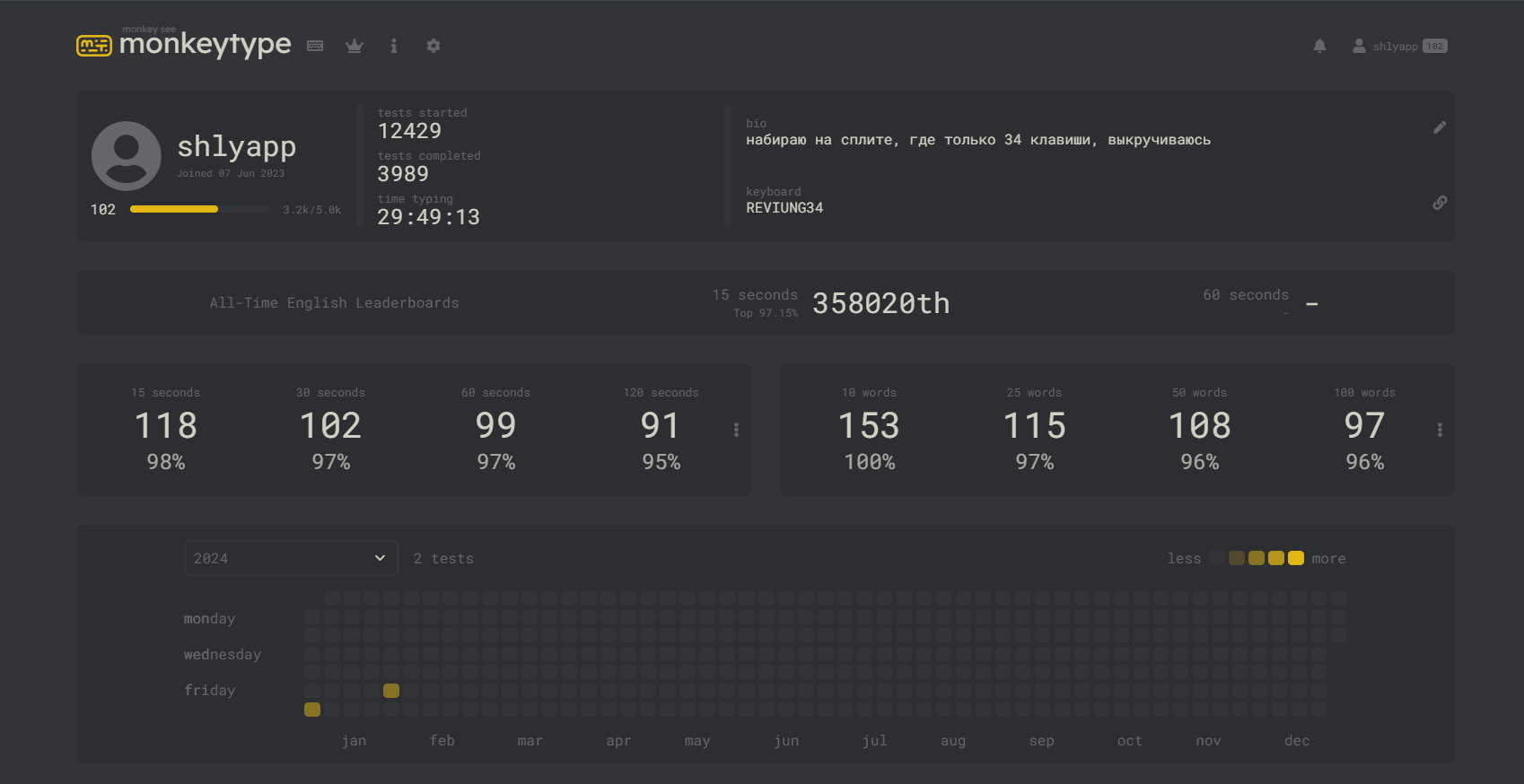Click the user account icon in header
This screenshot has width=1524, height=784.
(1359, 46)
